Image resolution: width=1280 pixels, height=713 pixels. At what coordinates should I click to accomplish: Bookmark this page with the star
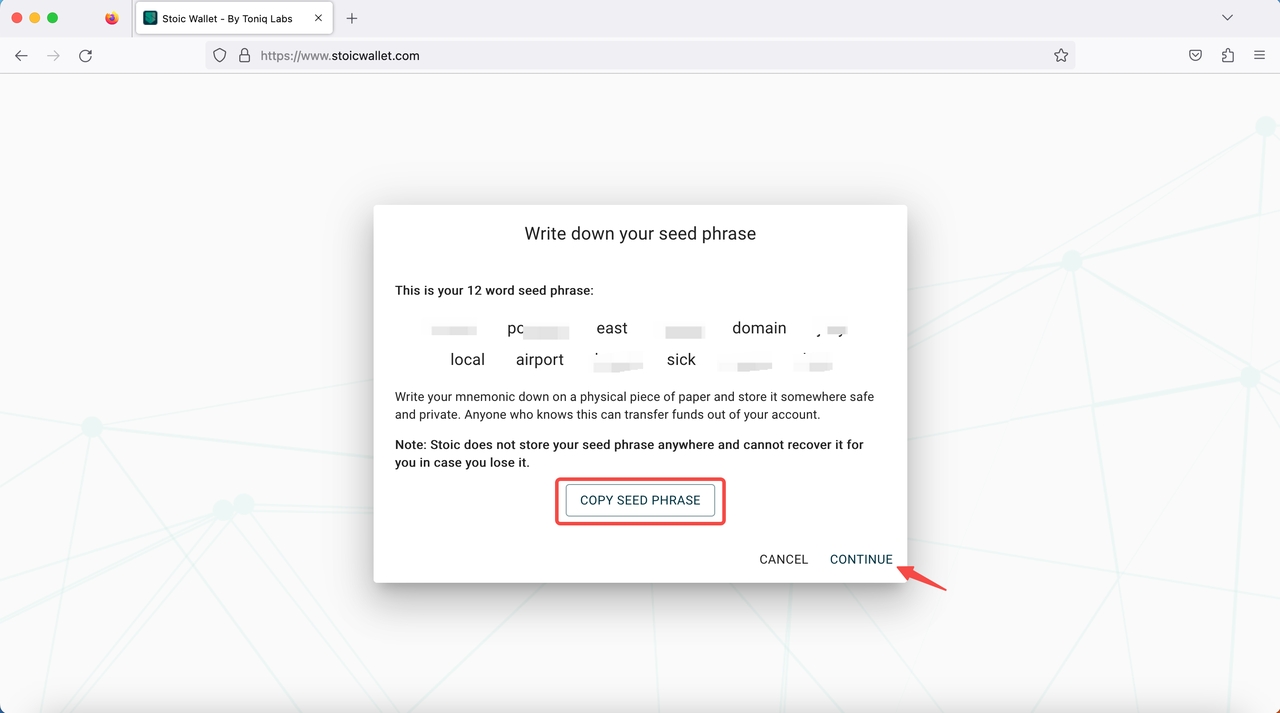coord(1061,56)
